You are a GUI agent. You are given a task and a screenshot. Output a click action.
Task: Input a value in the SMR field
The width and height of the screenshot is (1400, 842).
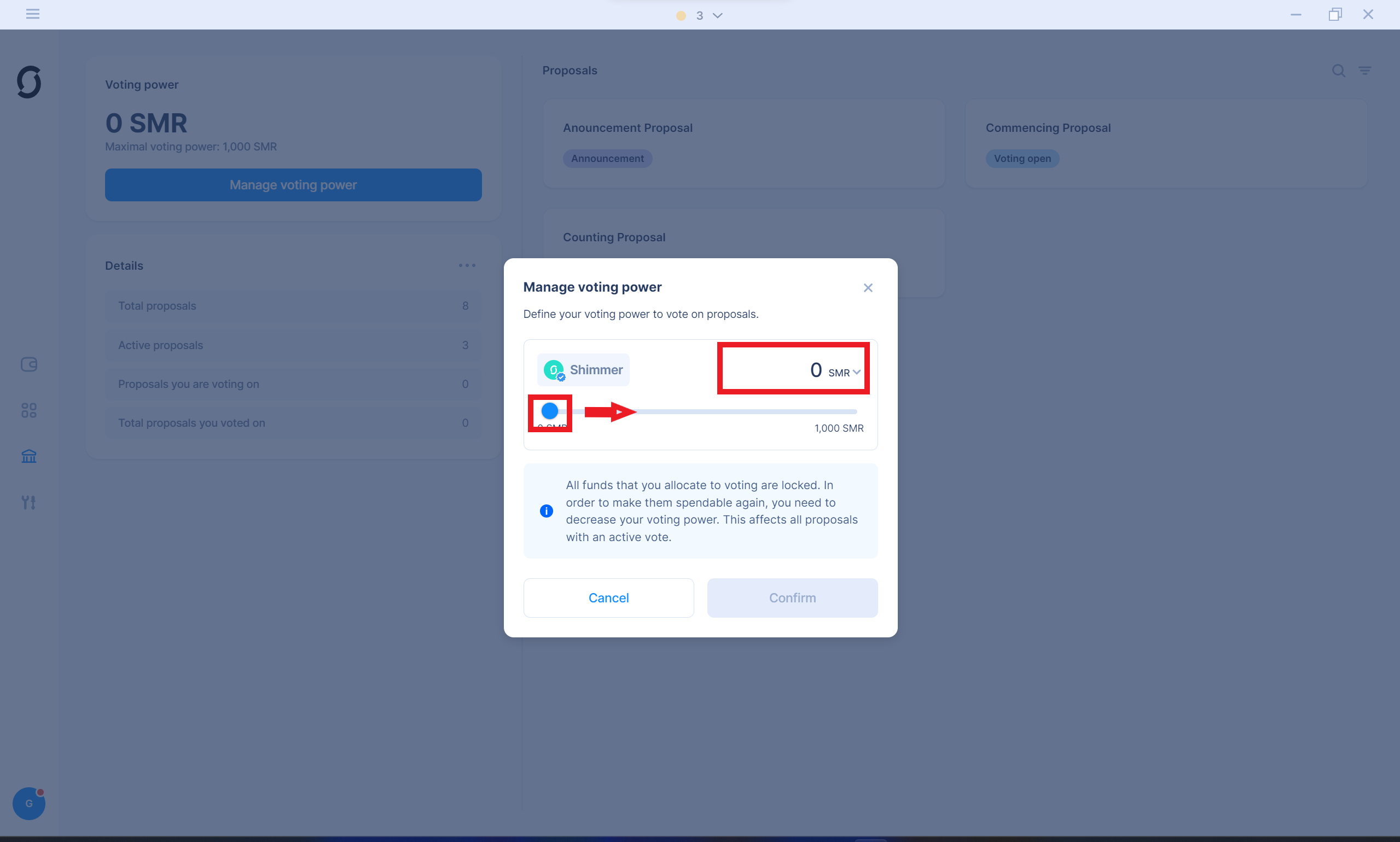[x=790, y=369]
